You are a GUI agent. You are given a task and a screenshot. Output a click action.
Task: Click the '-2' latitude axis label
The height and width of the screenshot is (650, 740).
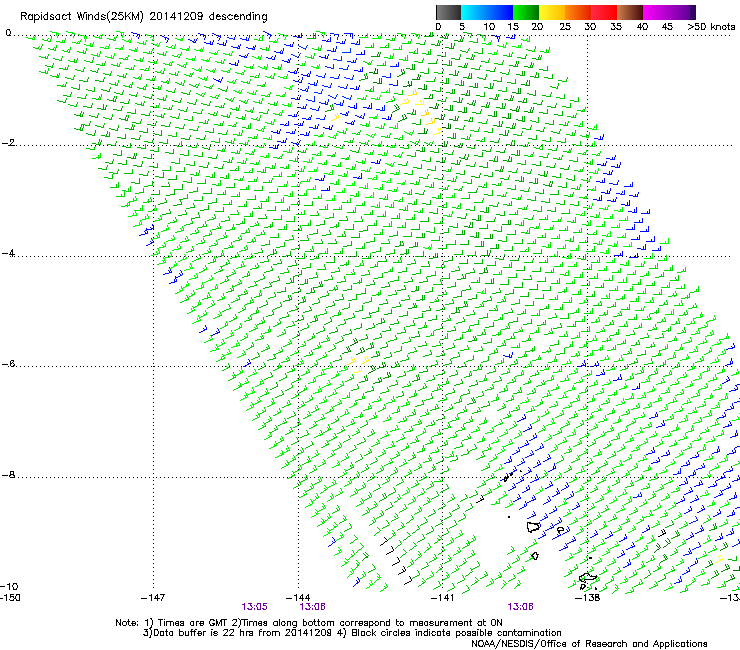click(x=8, y=143)
